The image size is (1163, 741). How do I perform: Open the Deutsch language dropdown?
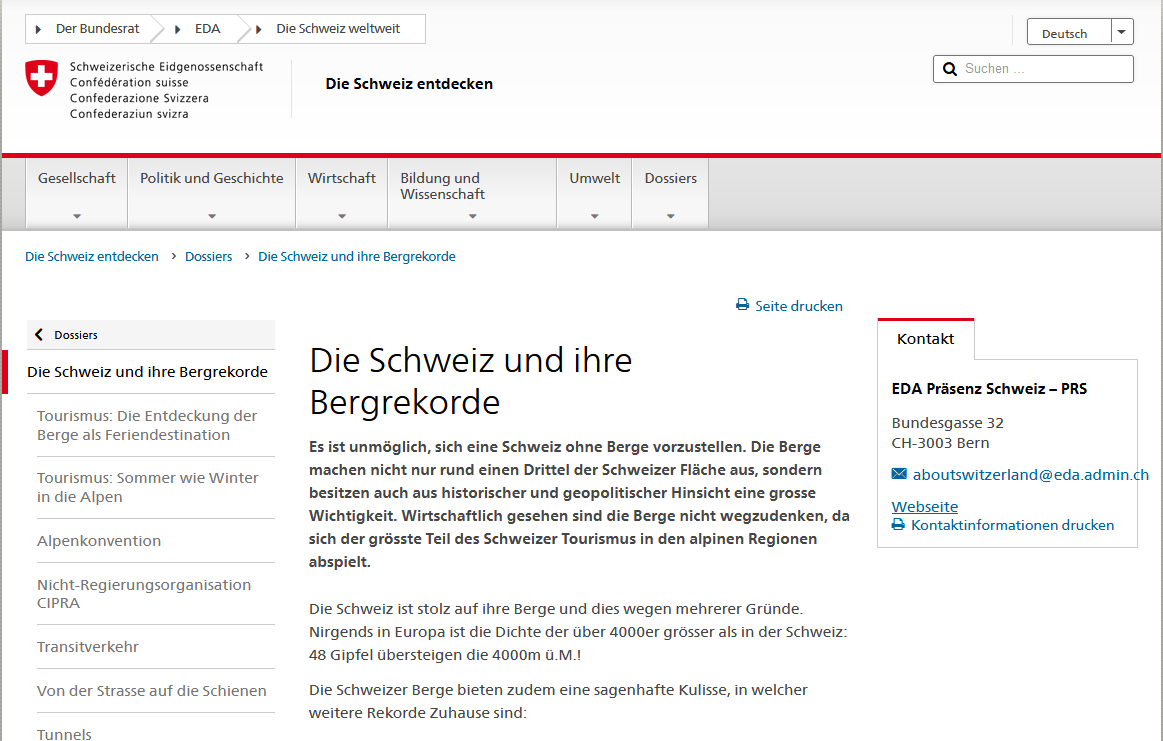click(x=1079, y=33)
